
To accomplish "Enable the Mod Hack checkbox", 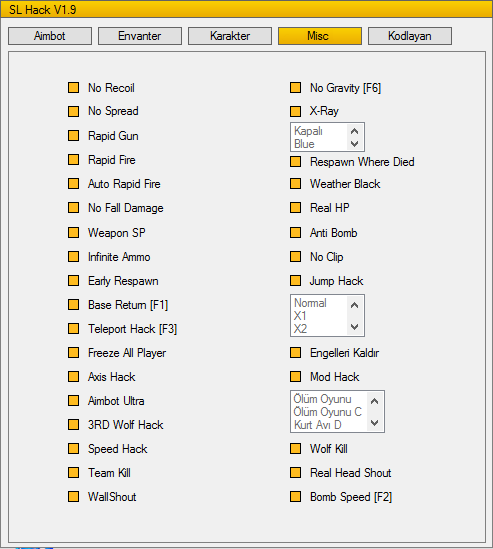I will tap(295, 377).
